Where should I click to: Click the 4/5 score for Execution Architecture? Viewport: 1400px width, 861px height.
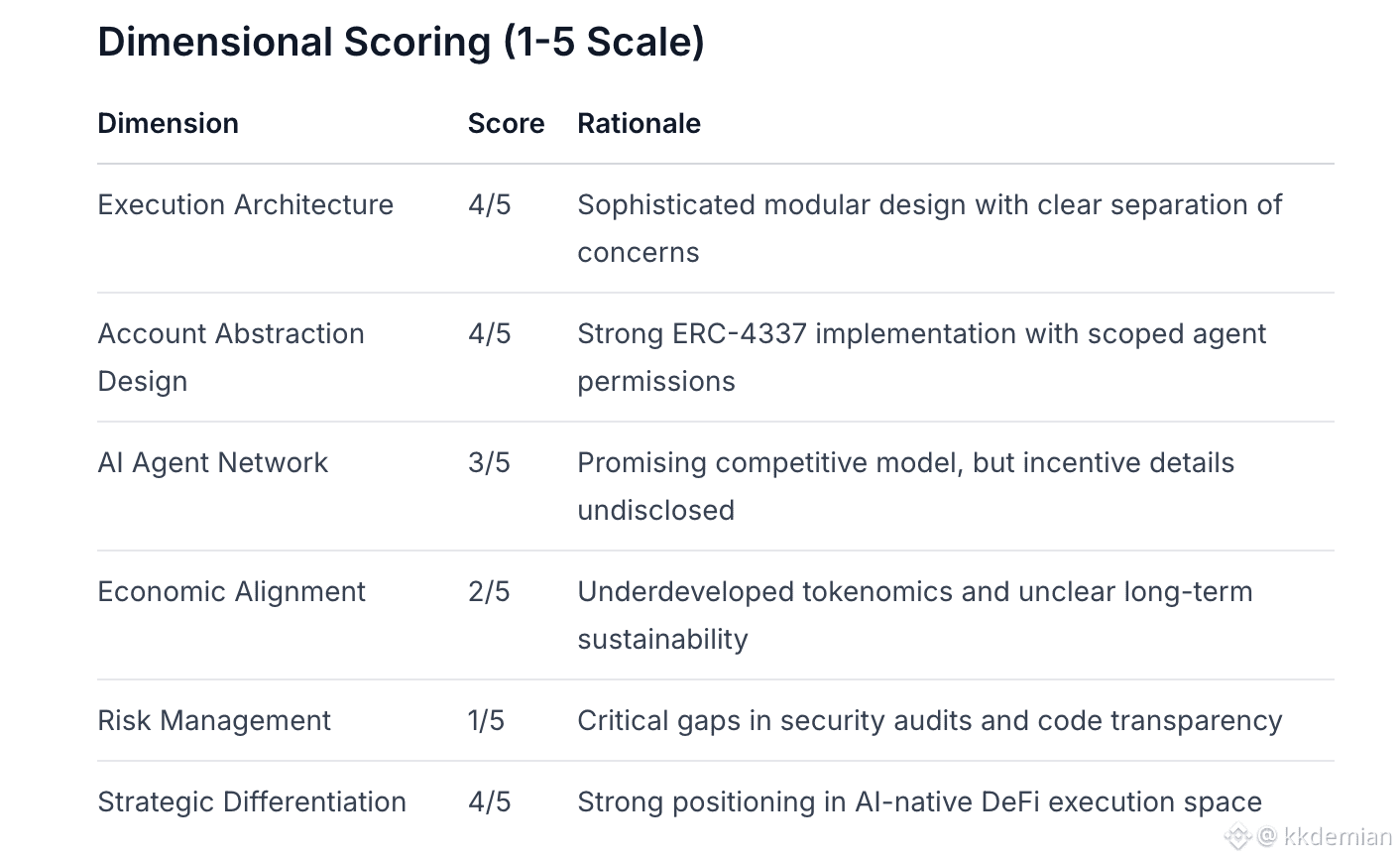tap(489, 204)
